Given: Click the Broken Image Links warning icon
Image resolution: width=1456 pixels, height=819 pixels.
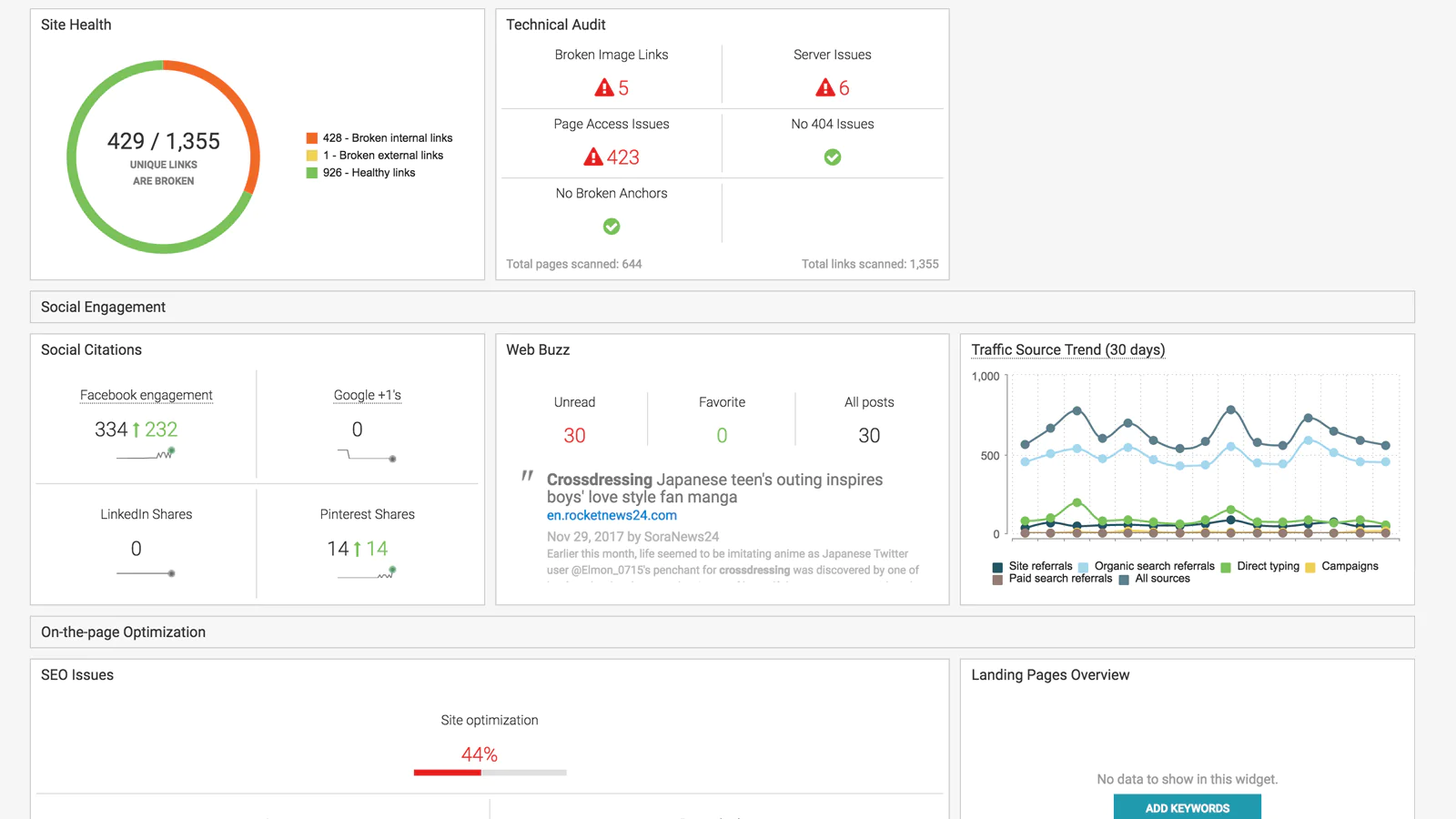Looking at the screenshot, I should coord(603,88).
